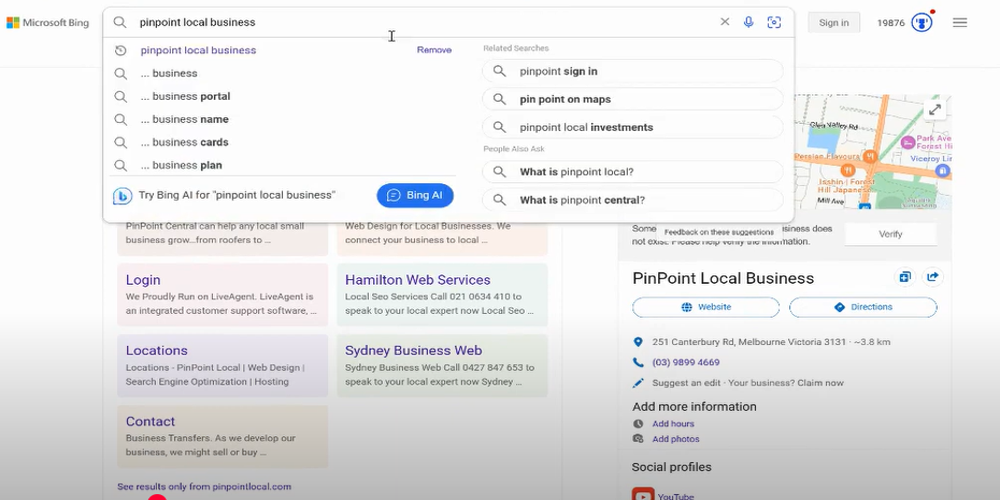Screen dimensions: 1000x500
Task: Open visual search camera icon
Action: 774,22
